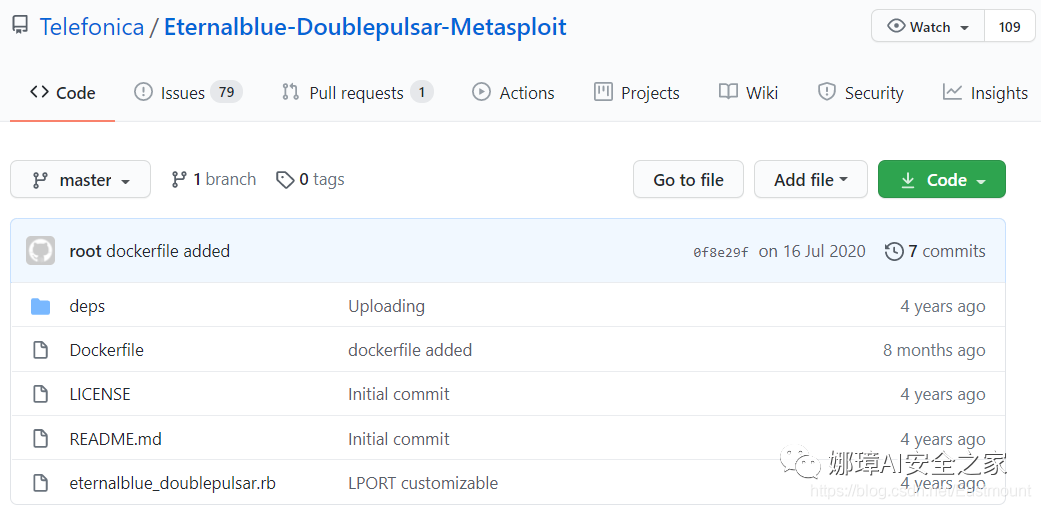The image size is (1041, 509).
Task: Open the README.md file
Action: click(x=116, y=439)
